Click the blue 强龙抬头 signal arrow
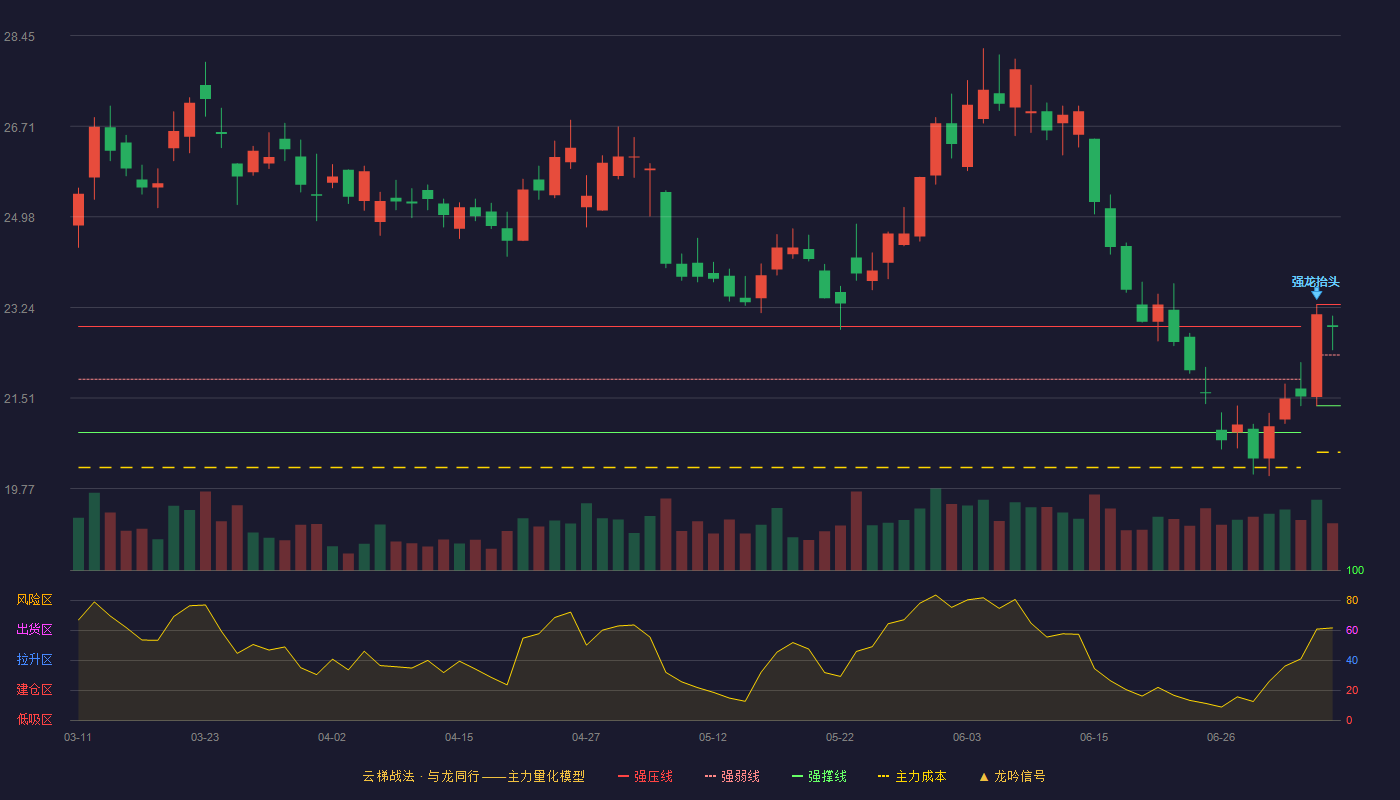The image size is (1400, 800). (x=1317, y=294)
